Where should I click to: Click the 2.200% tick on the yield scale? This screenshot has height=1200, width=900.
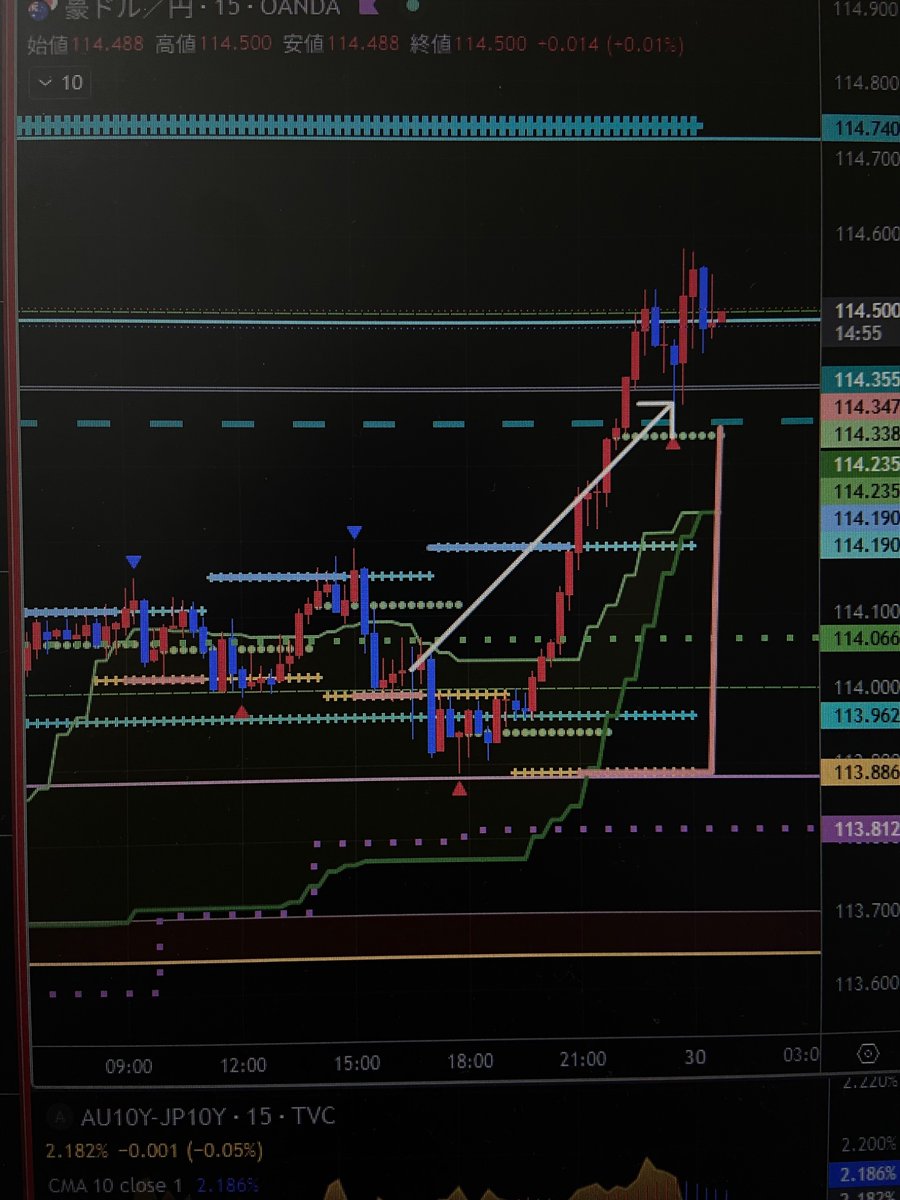pyautogui.click(x=869, y=1143)
